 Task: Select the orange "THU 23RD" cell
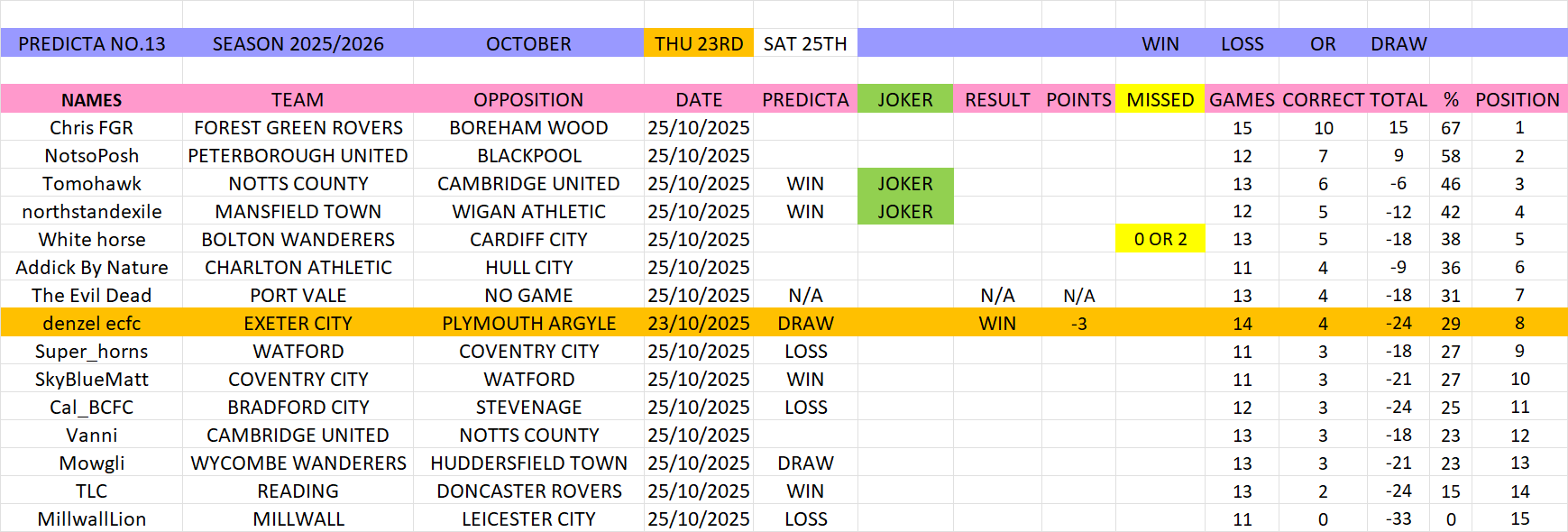699,43
